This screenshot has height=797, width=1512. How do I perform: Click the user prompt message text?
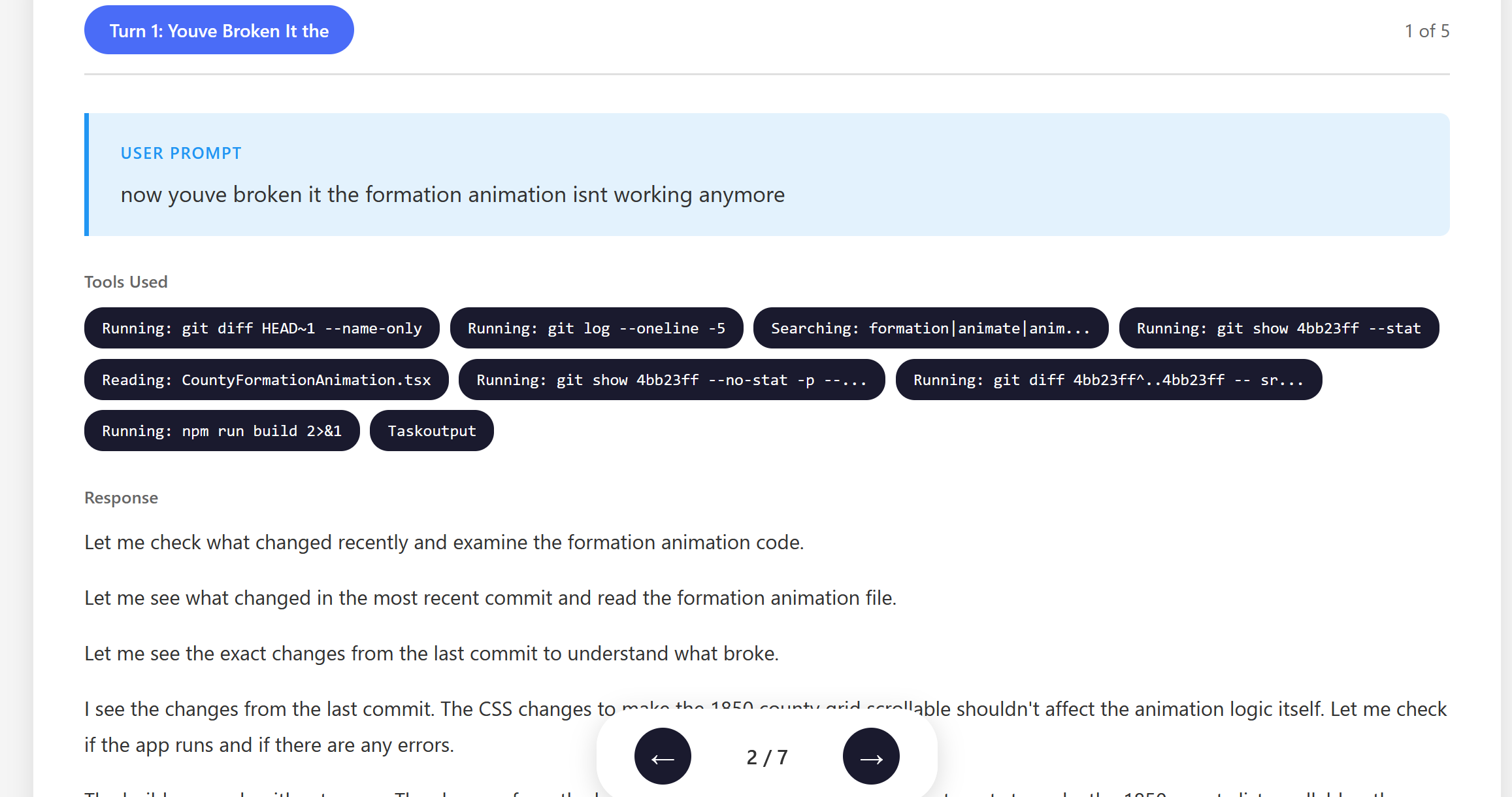(452, 195)
